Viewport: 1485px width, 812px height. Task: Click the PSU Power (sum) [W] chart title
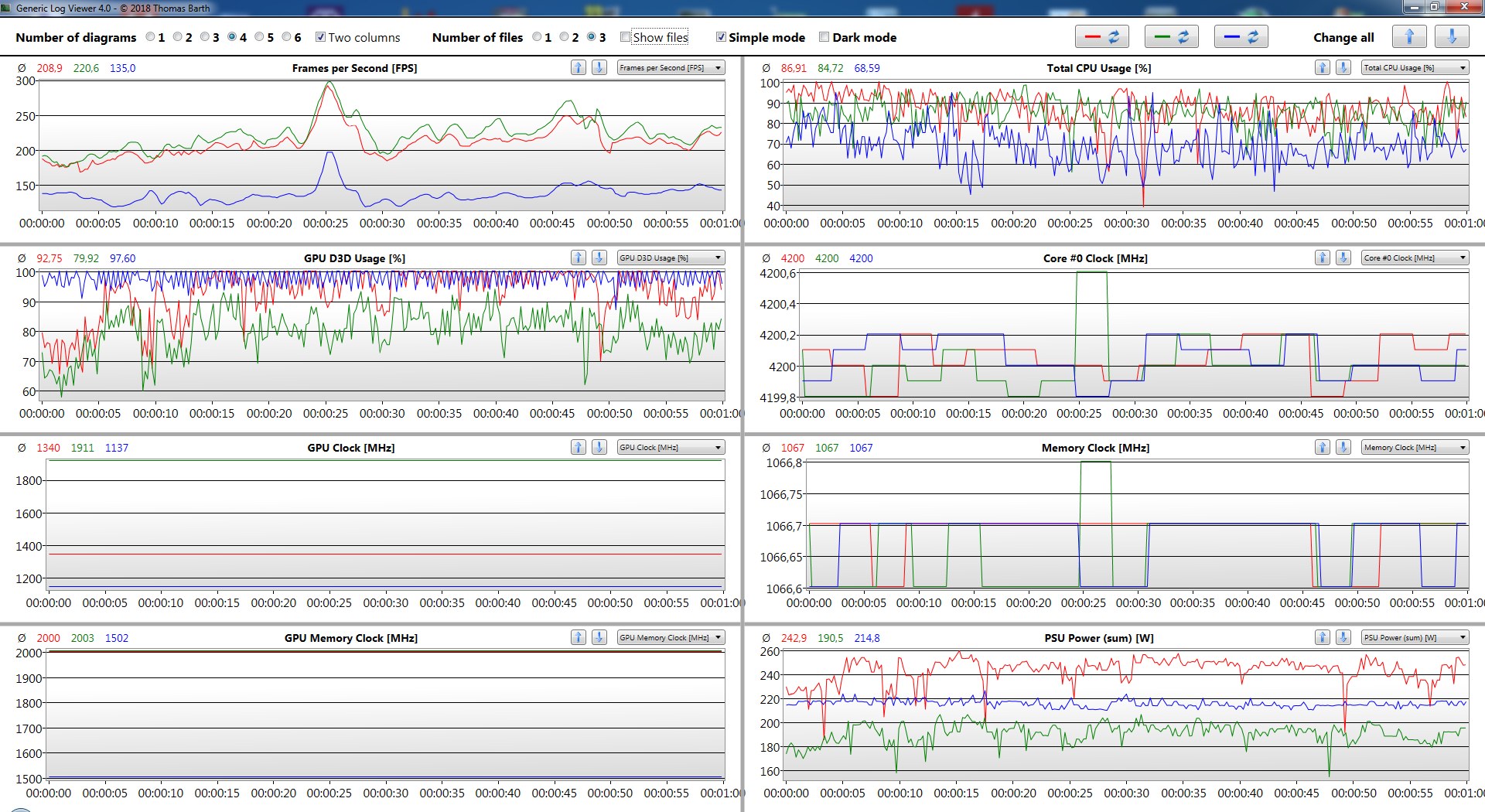click(x=1098, y=638)
